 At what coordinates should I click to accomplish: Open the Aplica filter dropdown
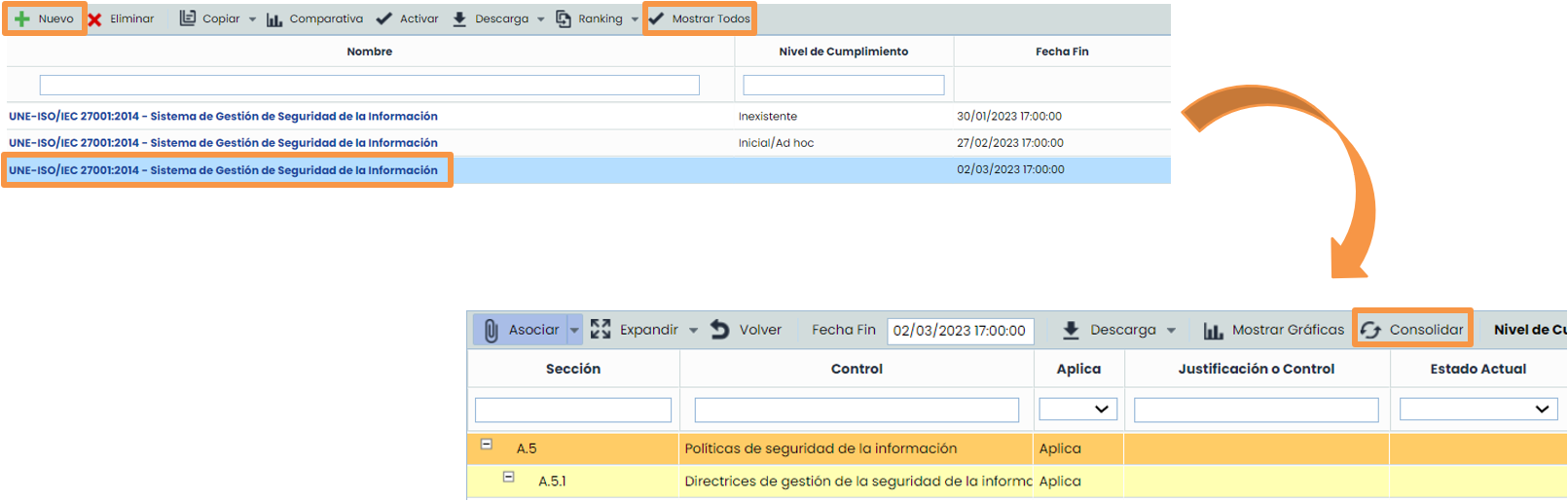point(1078,410)
